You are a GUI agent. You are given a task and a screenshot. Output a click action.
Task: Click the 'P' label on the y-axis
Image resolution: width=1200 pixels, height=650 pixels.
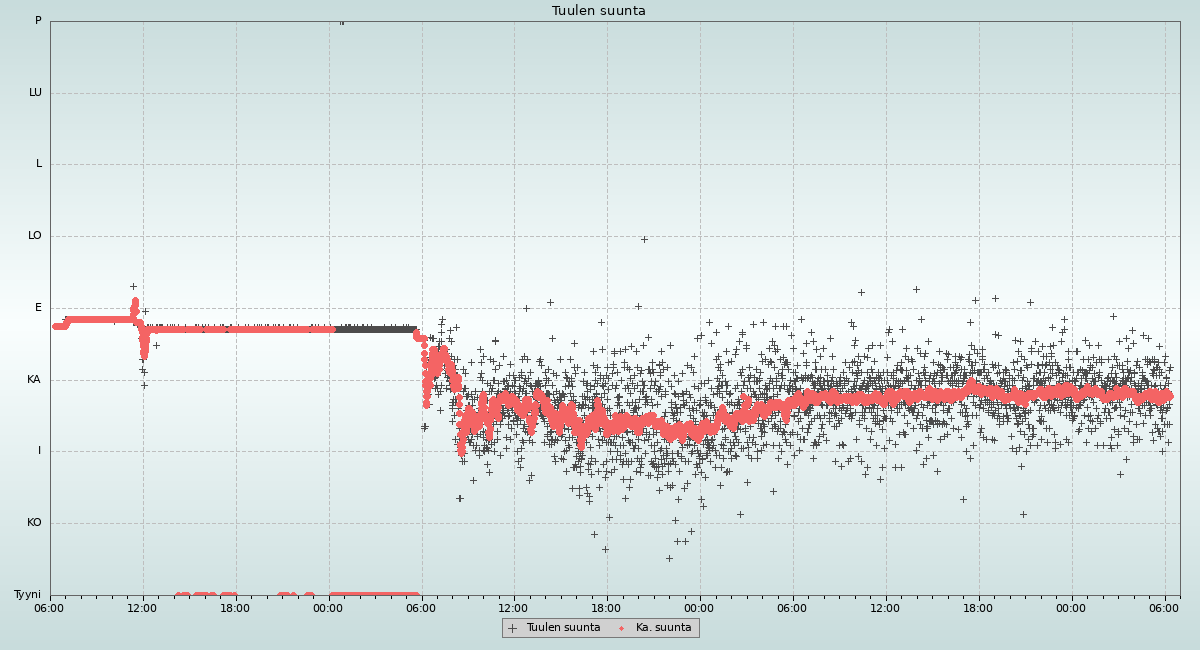tap(38, 21)
